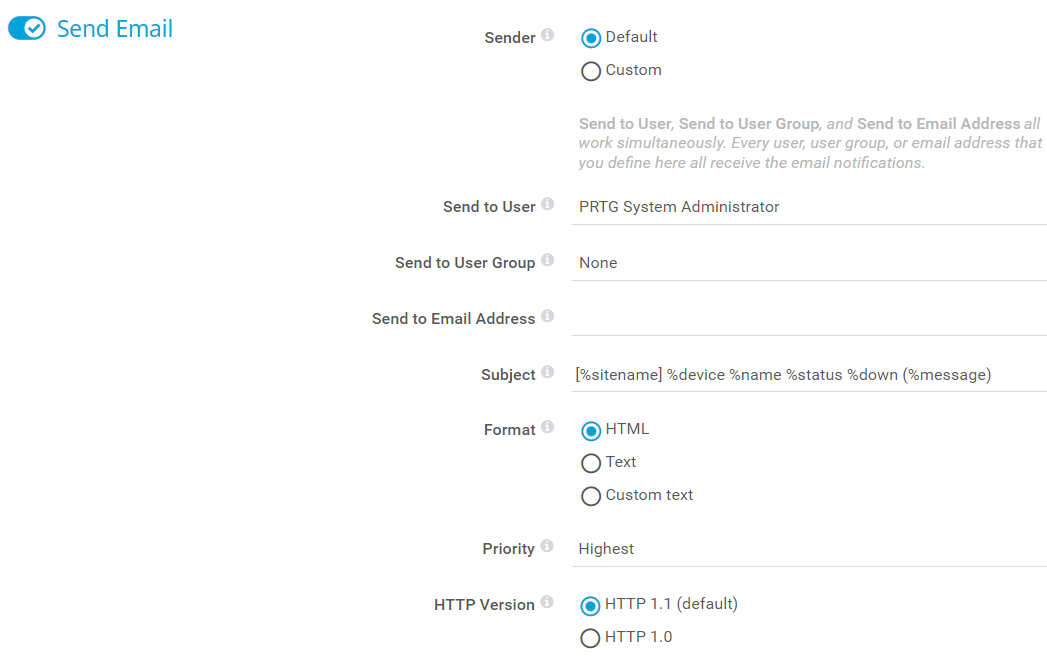1047x657 pixels.
Task: Click the info icon beside Priority
Action: 547,546
